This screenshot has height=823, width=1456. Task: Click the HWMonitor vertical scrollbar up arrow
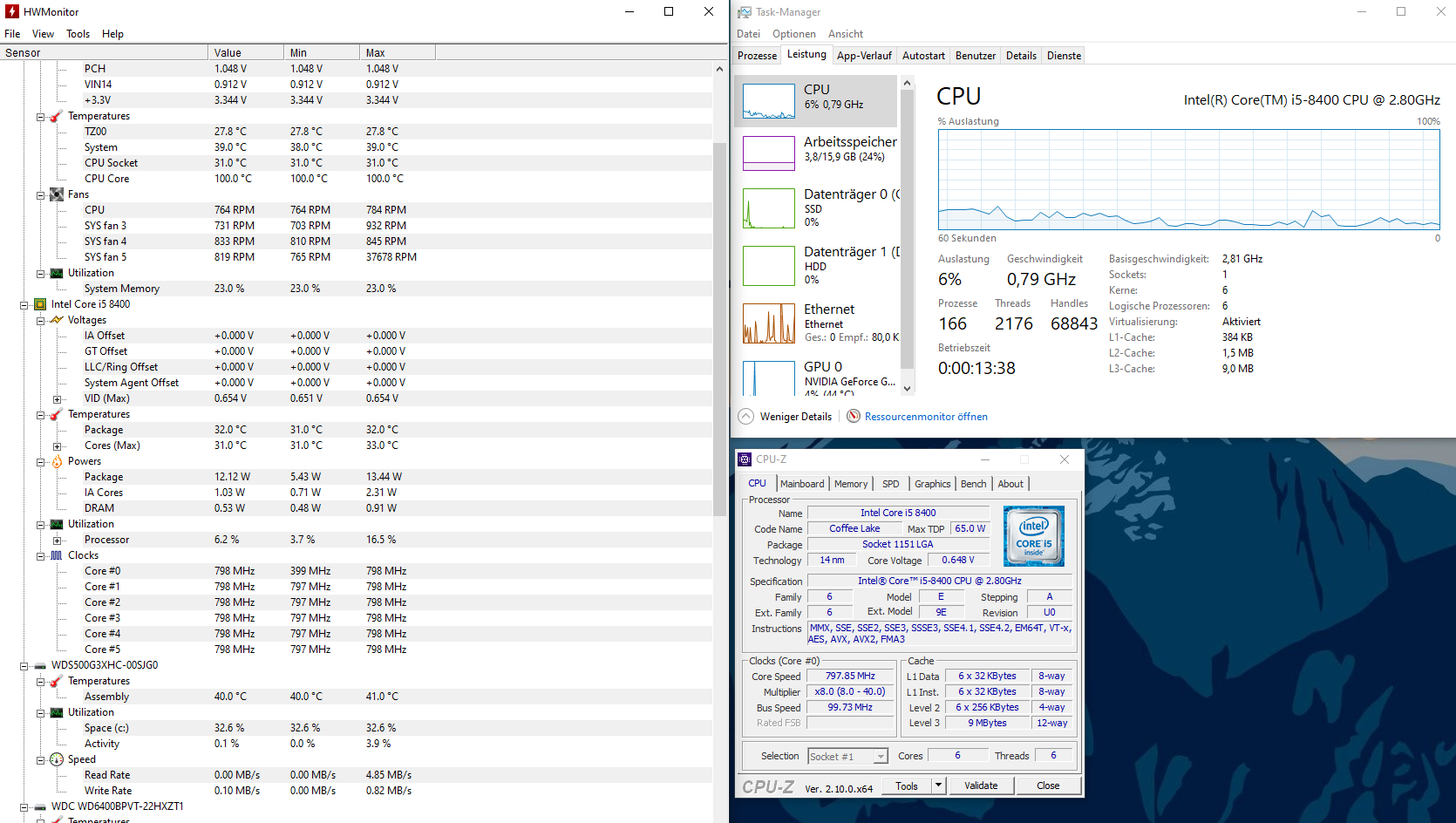point(719,69)
